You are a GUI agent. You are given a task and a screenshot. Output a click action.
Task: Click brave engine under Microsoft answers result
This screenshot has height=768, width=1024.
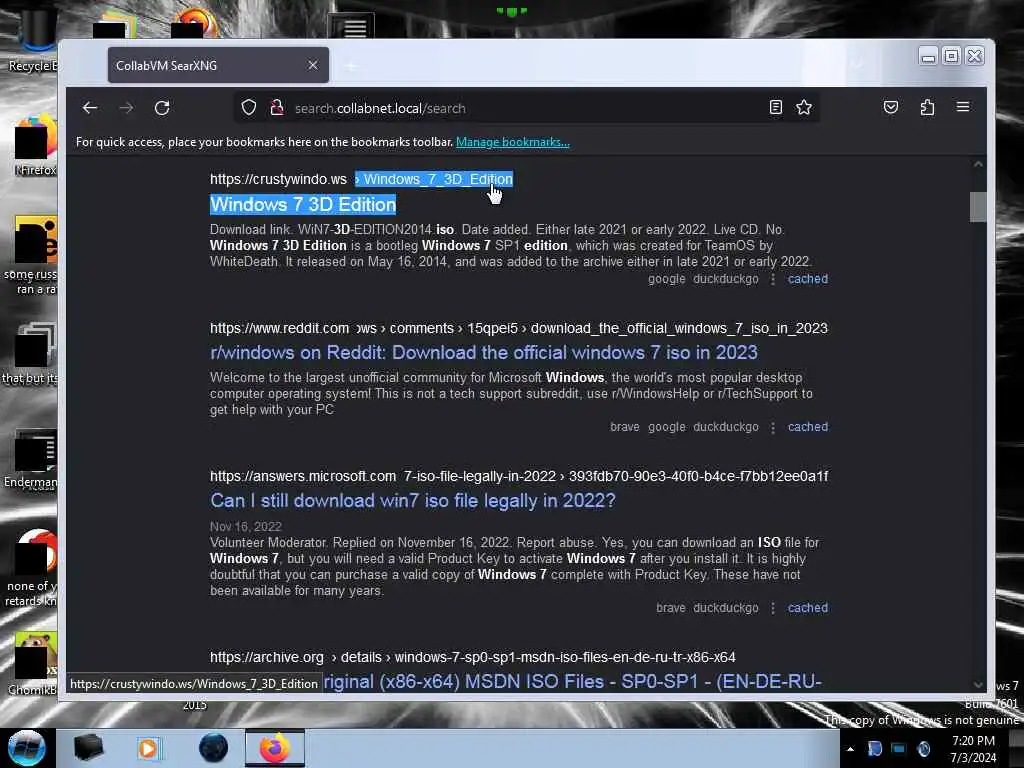(671, 608)
